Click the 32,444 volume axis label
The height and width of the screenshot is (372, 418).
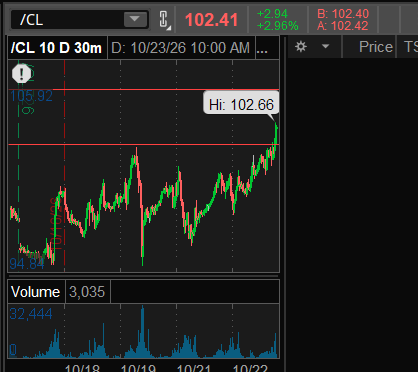[31, 314]
